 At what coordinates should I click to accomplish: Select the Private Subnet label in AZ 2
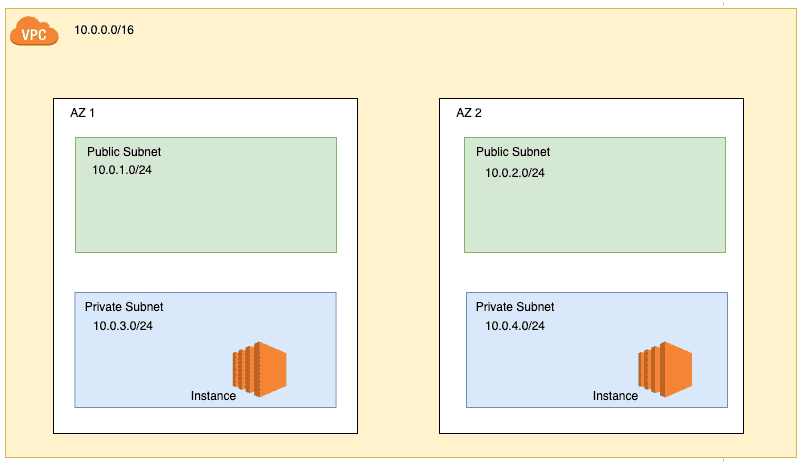515,307
